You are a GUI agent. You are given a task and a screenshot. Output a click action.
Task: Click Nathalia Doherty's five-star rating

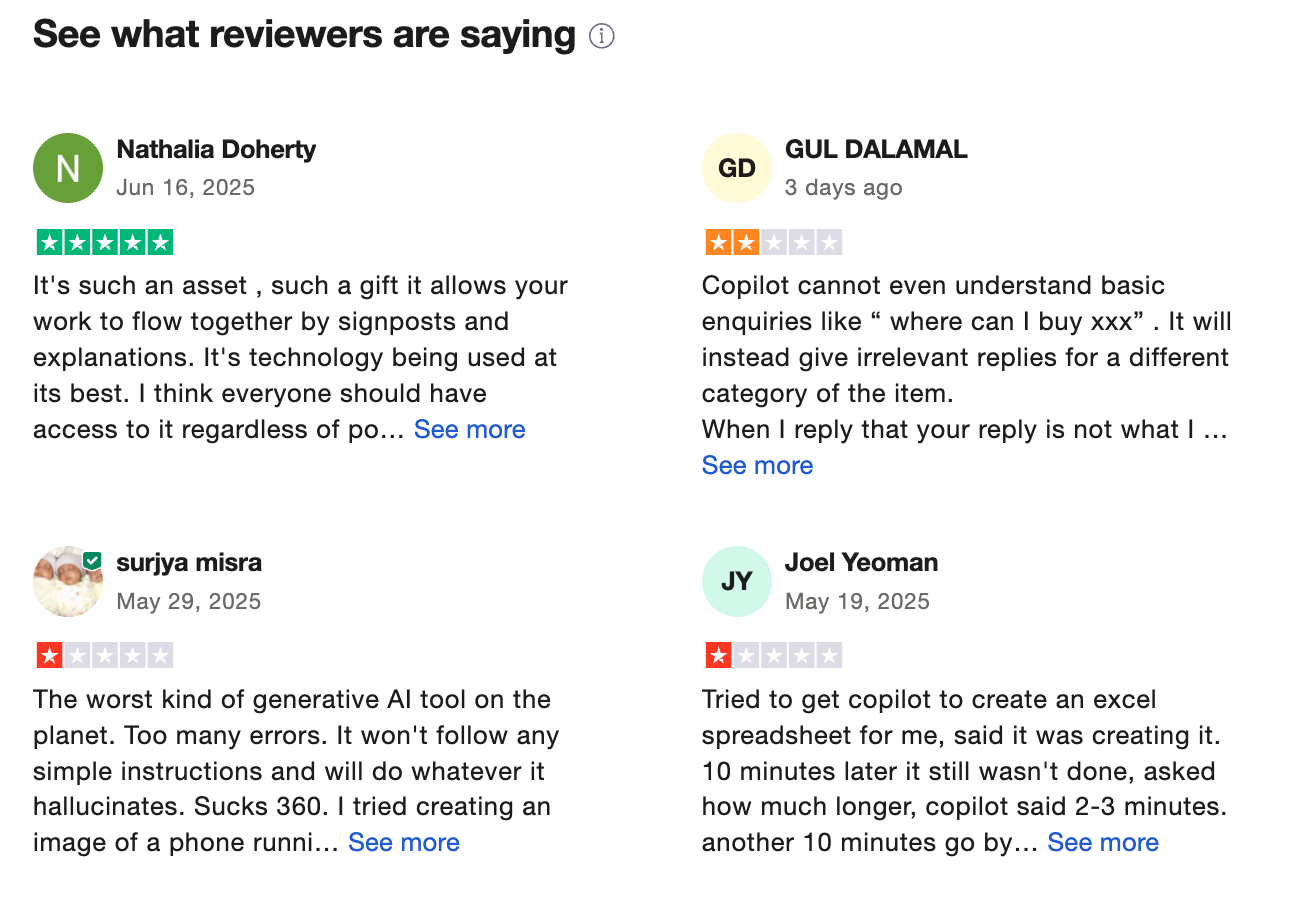[105, 242]
